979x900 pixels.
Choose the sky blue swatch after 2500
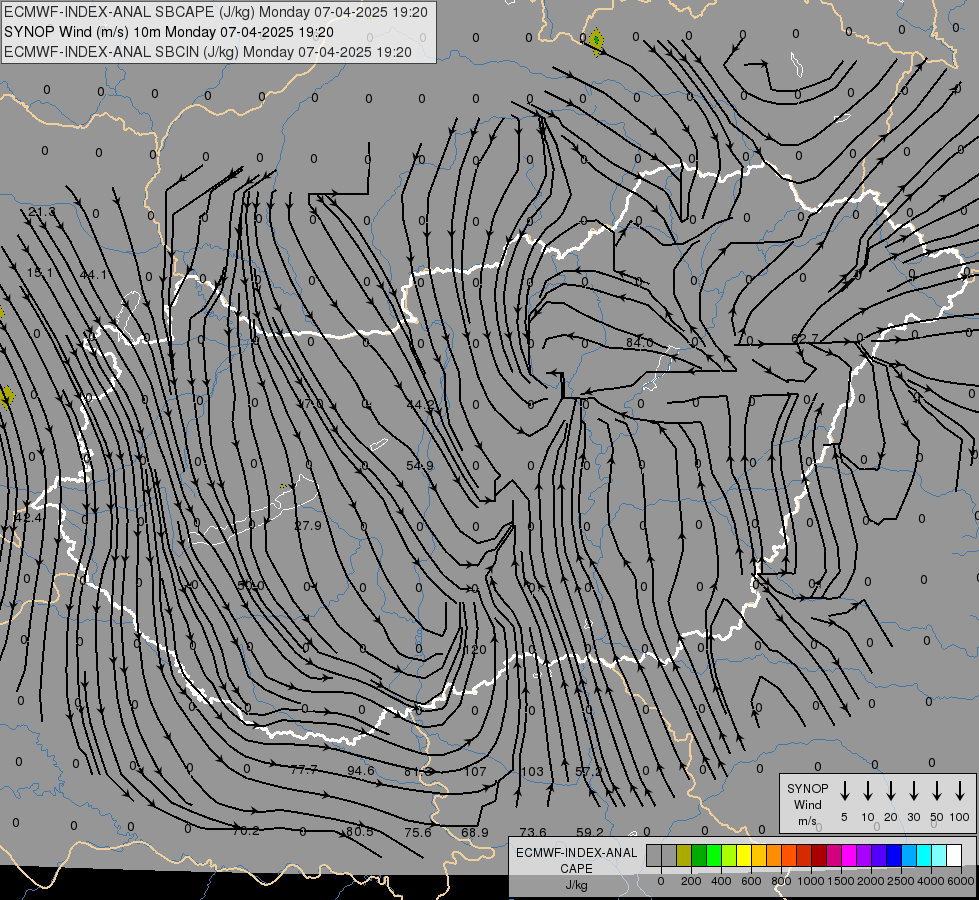click(x=908, y=856)
